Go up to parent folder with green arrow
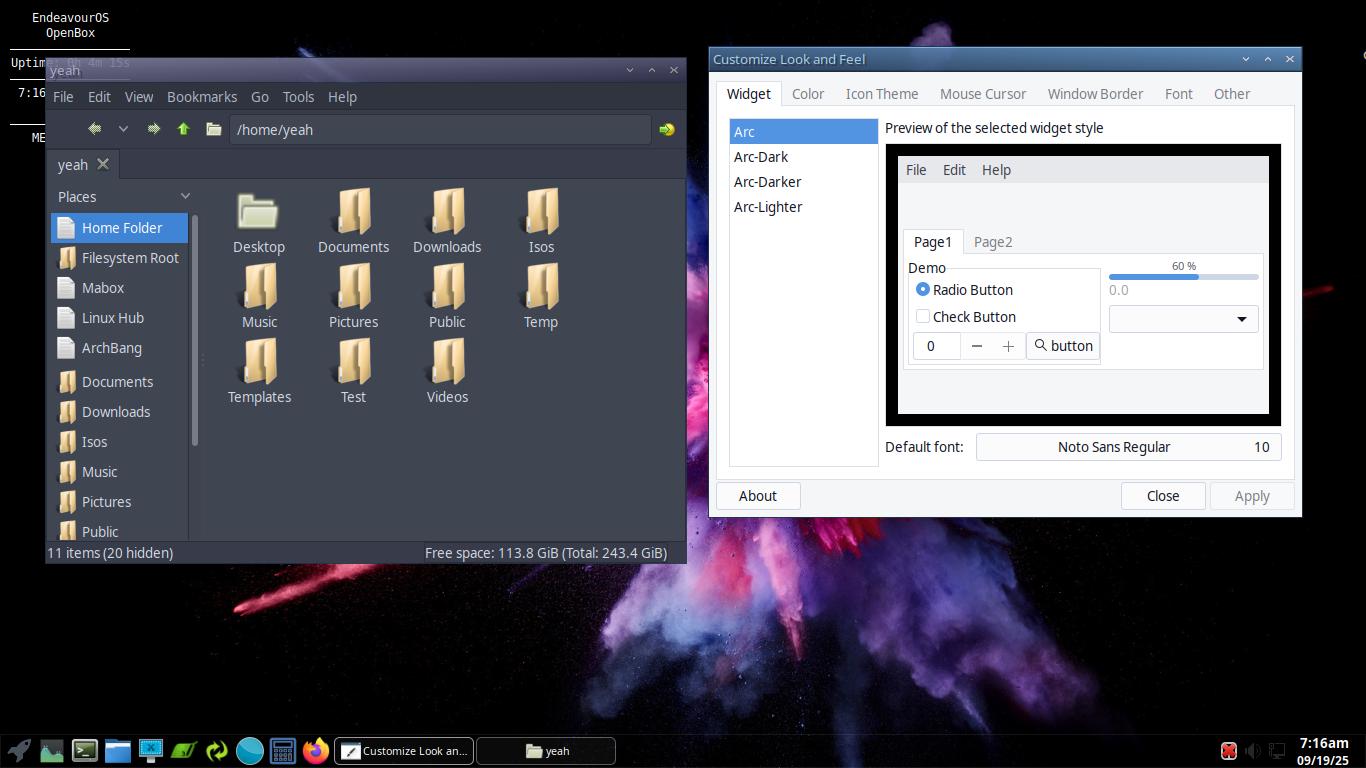This screenshot has height=768, width=1366. pyautogui.click(x=183, y=129)
